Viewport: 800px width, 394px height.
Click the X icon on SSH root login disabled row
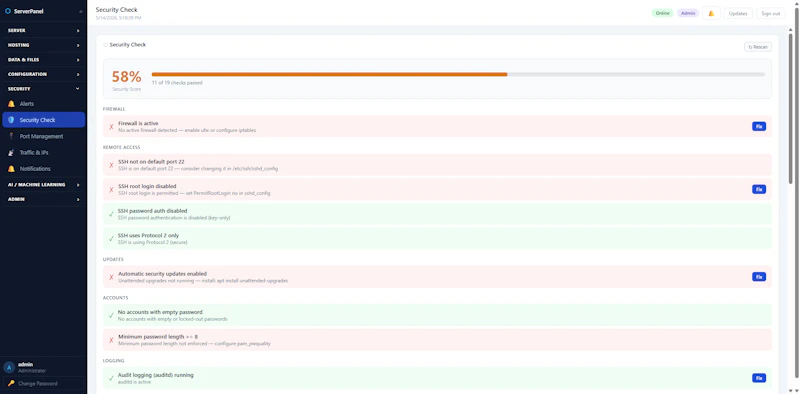click(111, 190)
